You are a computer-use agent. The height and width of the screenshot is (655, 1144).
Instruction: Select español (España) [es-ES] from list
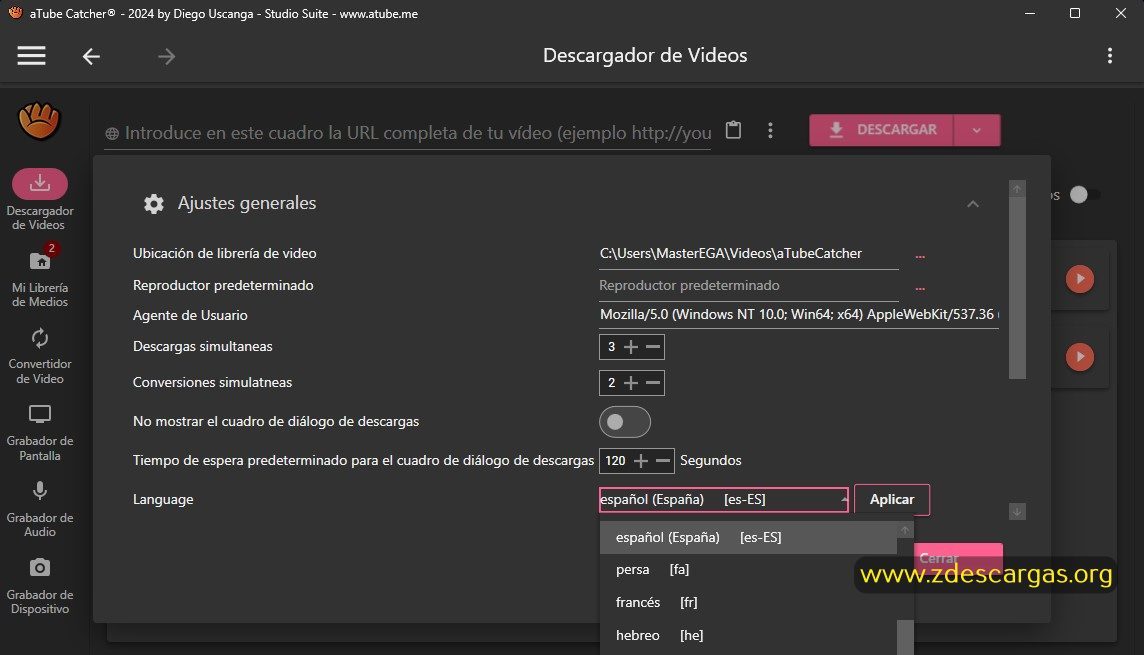748,538
